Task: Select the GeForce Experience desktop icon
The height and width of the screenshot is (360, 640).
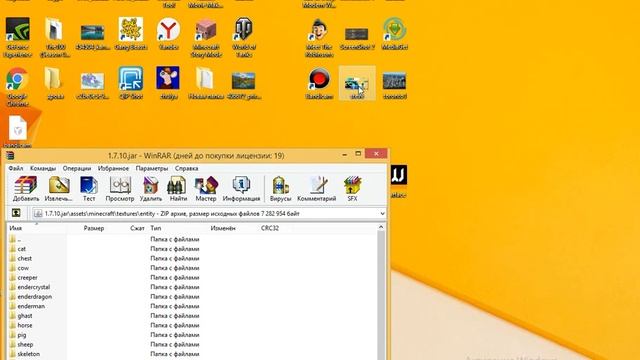Action: point(18,37)
